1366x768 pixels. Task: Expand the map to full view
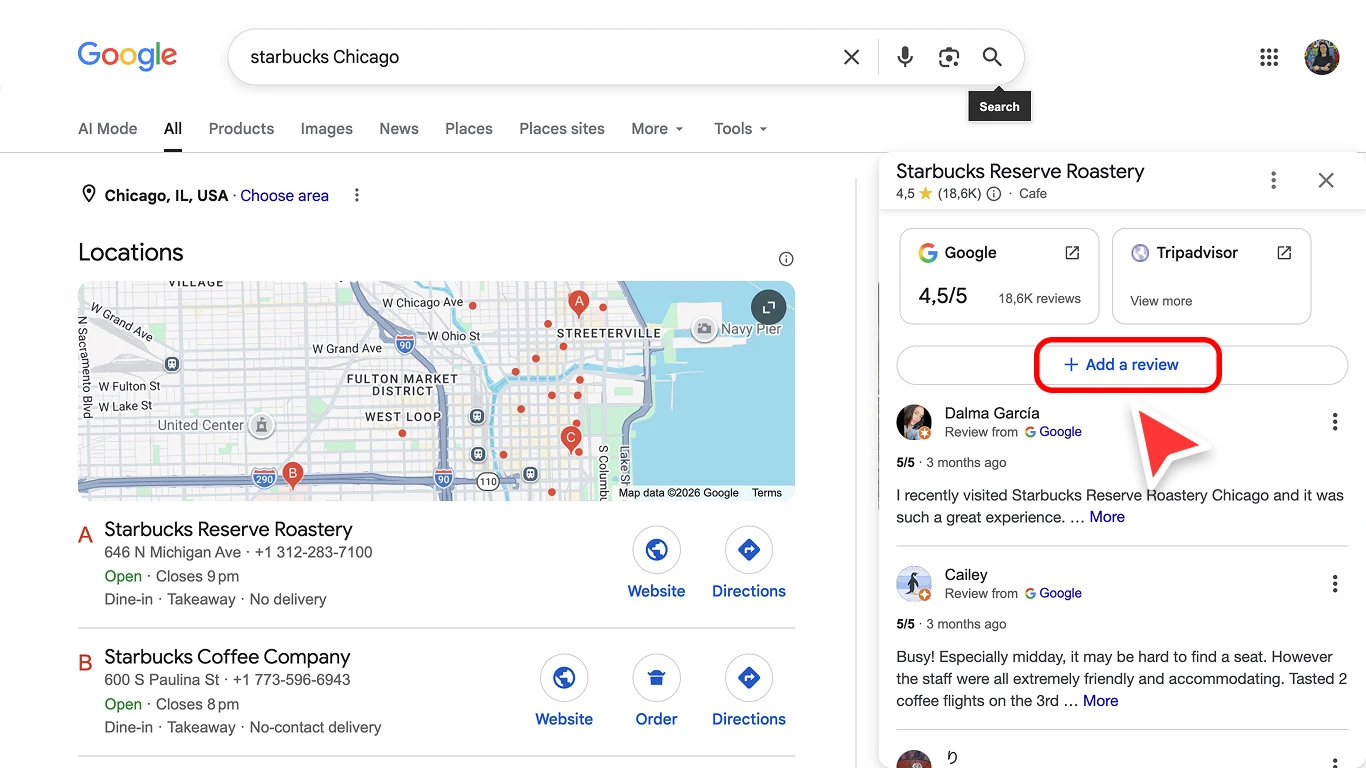(768, 306)
